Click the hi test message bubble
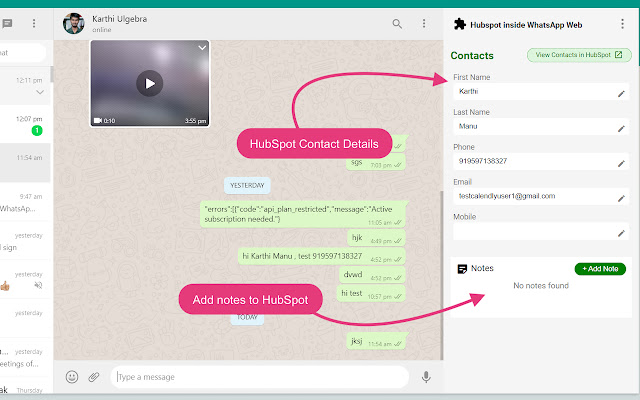Screen dimensions: 640x400 click(371, 293)
